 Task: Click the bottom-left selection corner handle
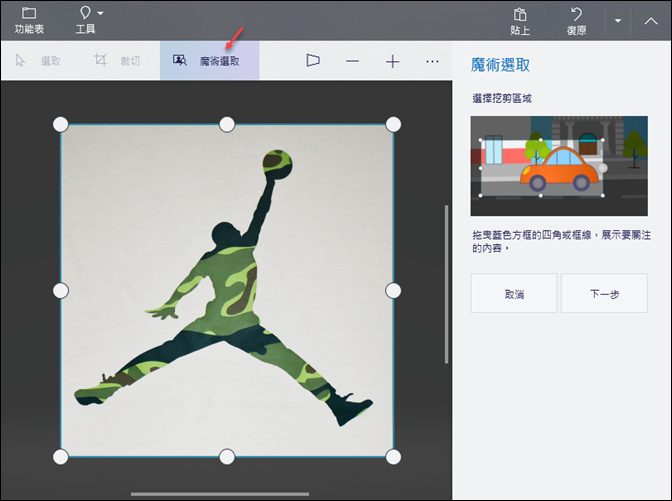[60, 457]
